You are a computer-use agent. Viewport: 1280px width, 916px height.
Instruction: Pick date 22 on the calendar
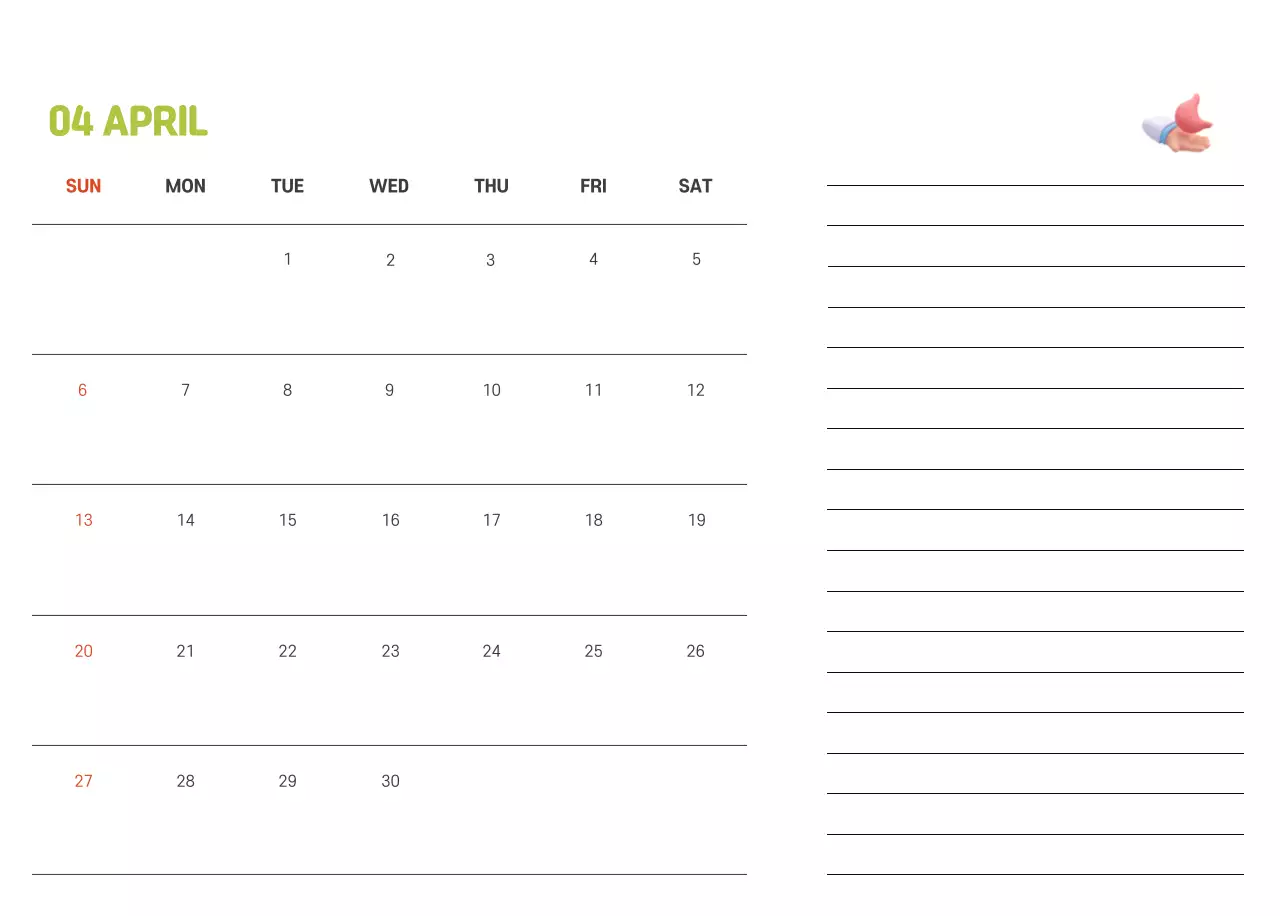[287, 651]
